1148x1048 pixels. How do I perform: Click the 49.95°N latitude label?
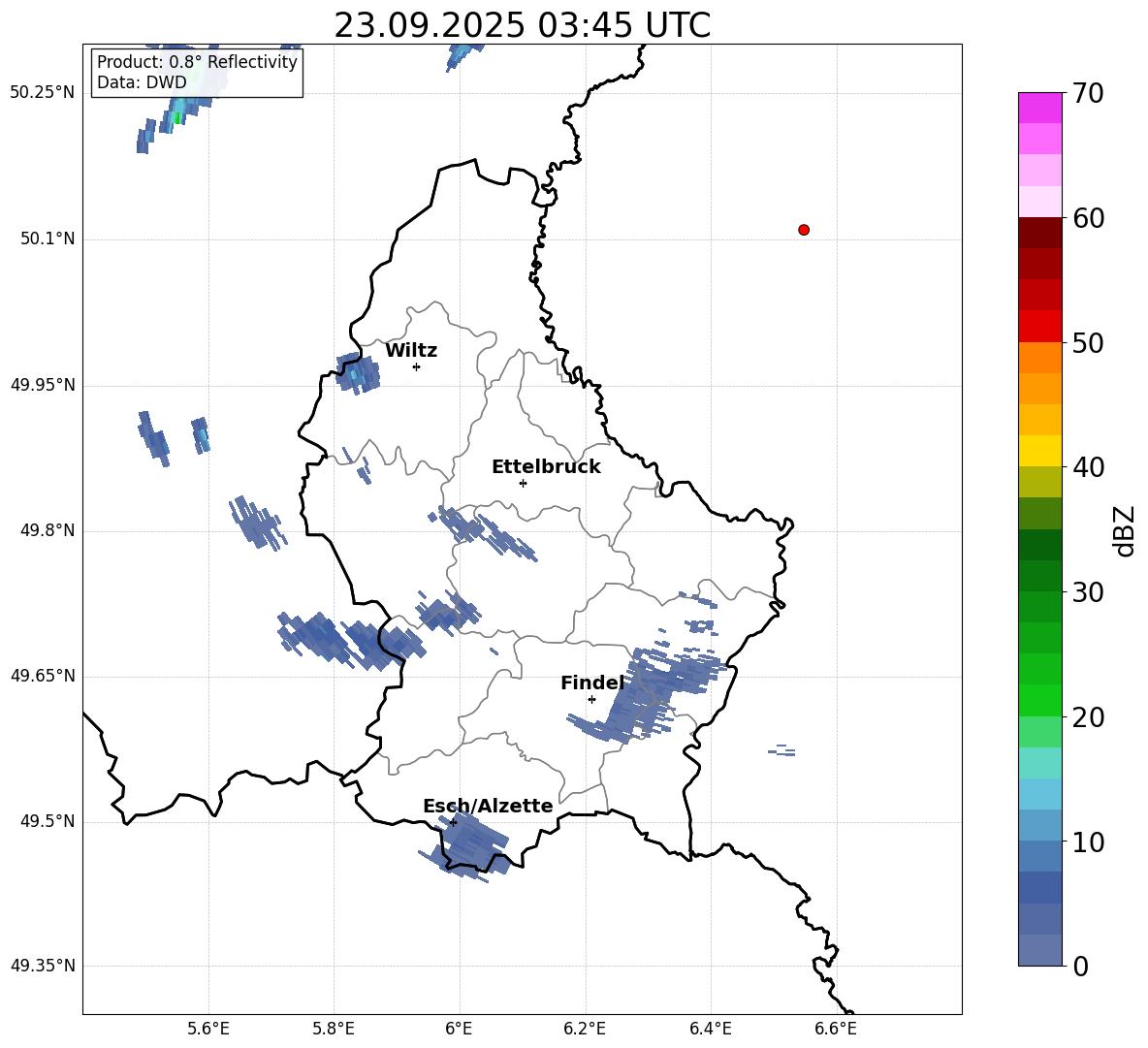coord(43,385)
